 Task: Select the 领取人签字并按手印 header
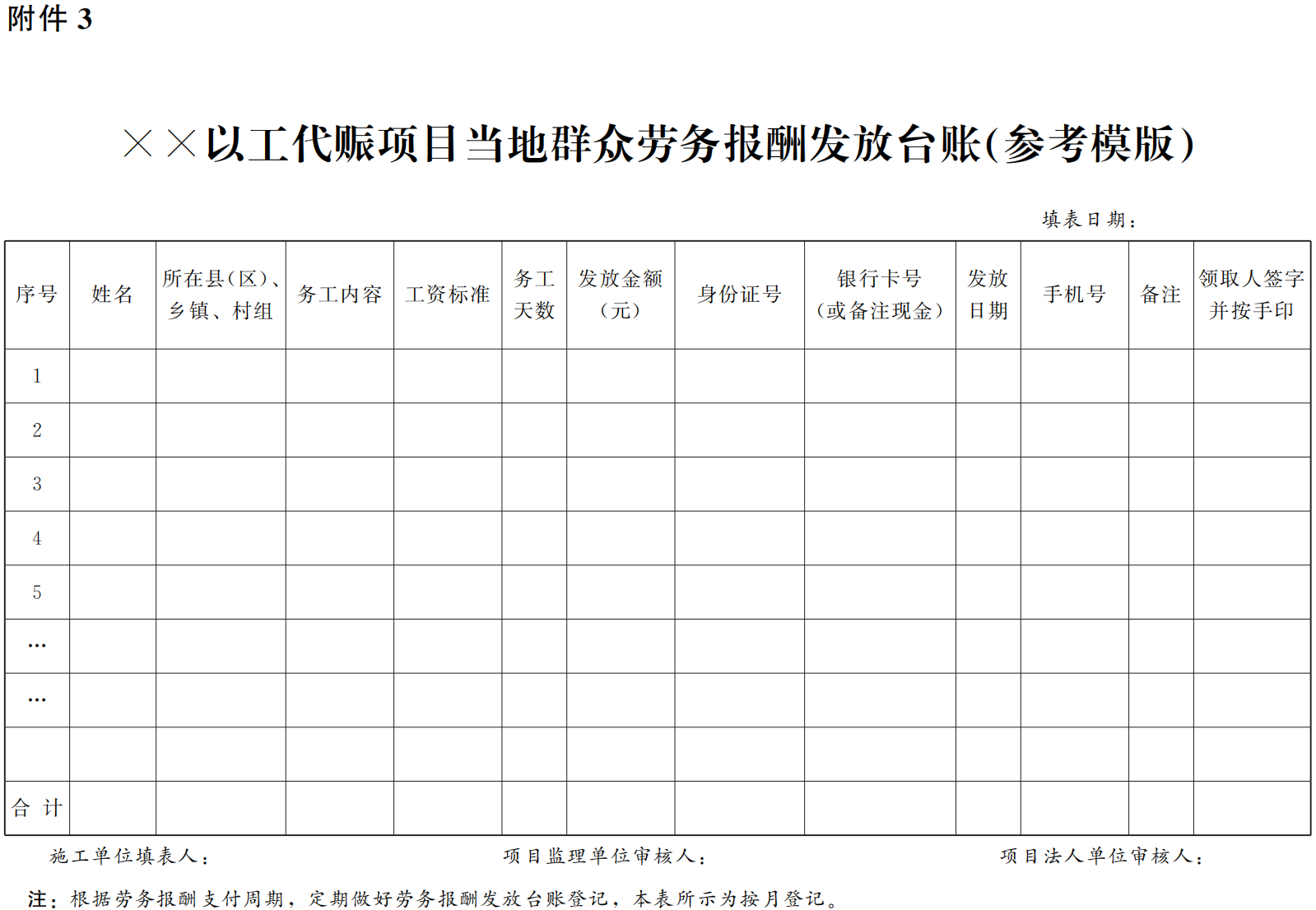1251,295
